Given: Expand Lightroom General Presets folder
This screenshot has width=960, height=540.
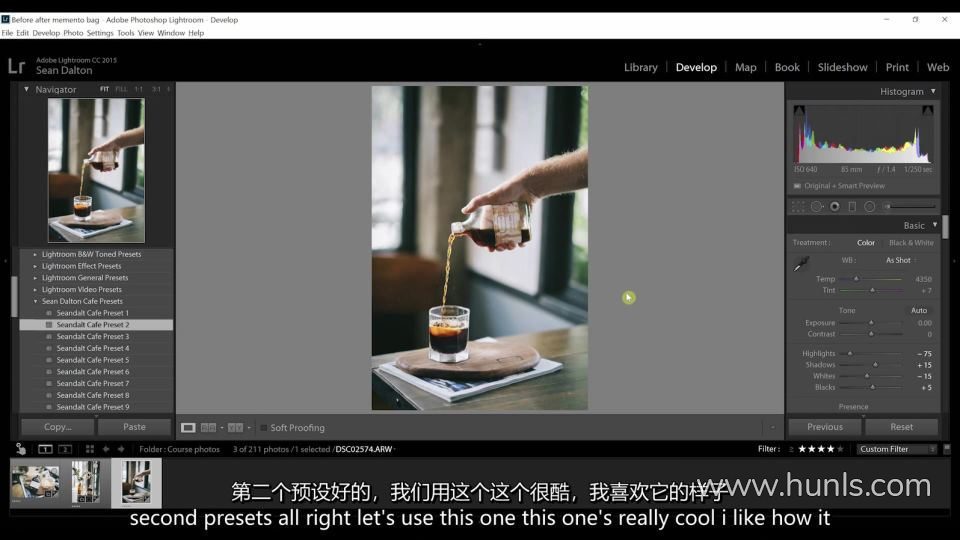Looking at the screenshot, I should (x=35, y=278).
